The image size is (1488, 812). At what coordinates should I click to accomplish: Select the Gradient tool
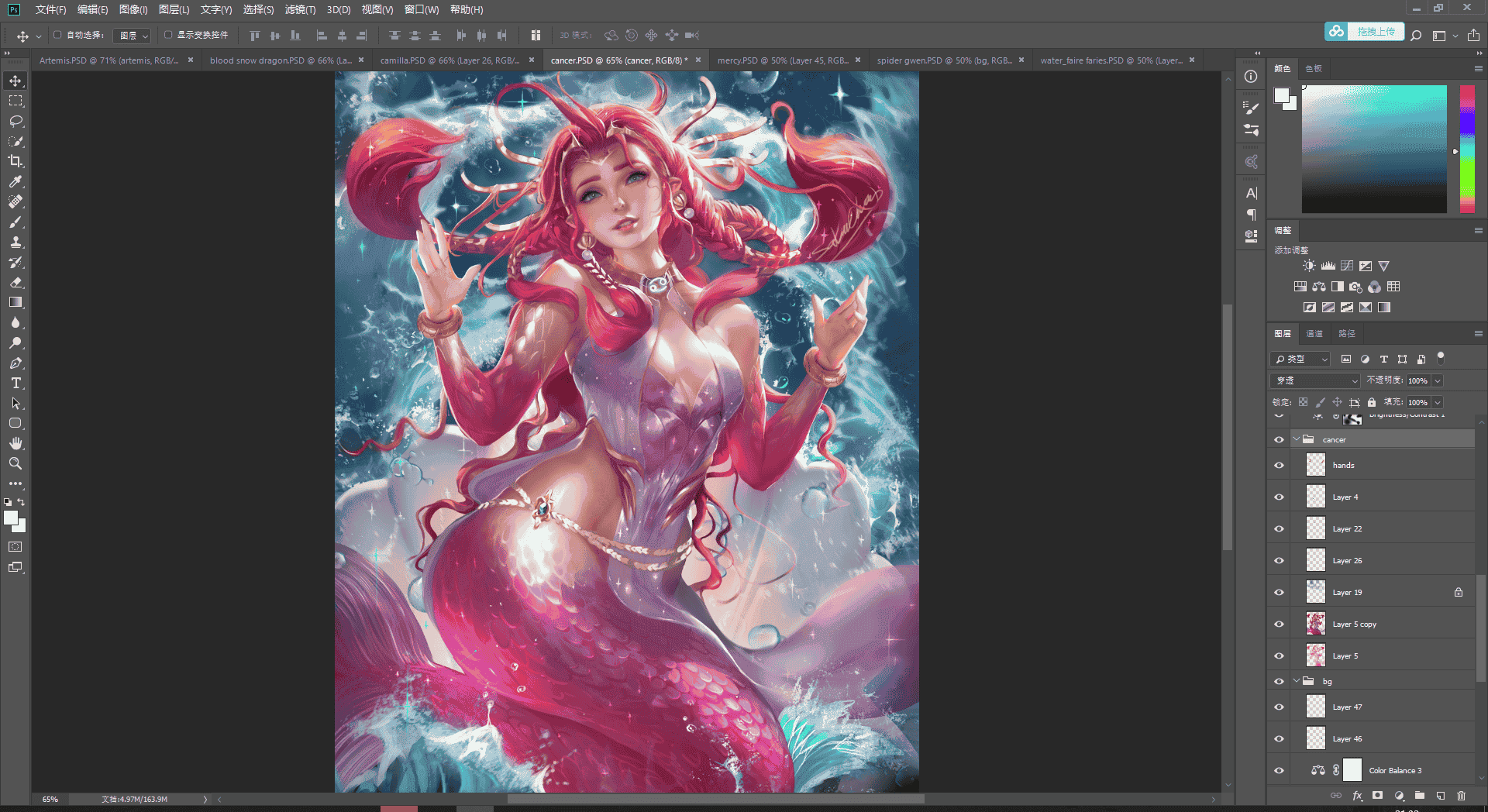(15, 302)
